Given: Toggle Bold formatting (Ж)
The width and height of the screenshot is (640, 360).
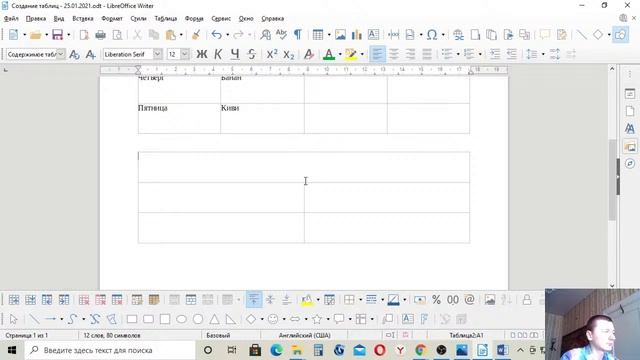Looking at the screenshot, I should 202,54.
